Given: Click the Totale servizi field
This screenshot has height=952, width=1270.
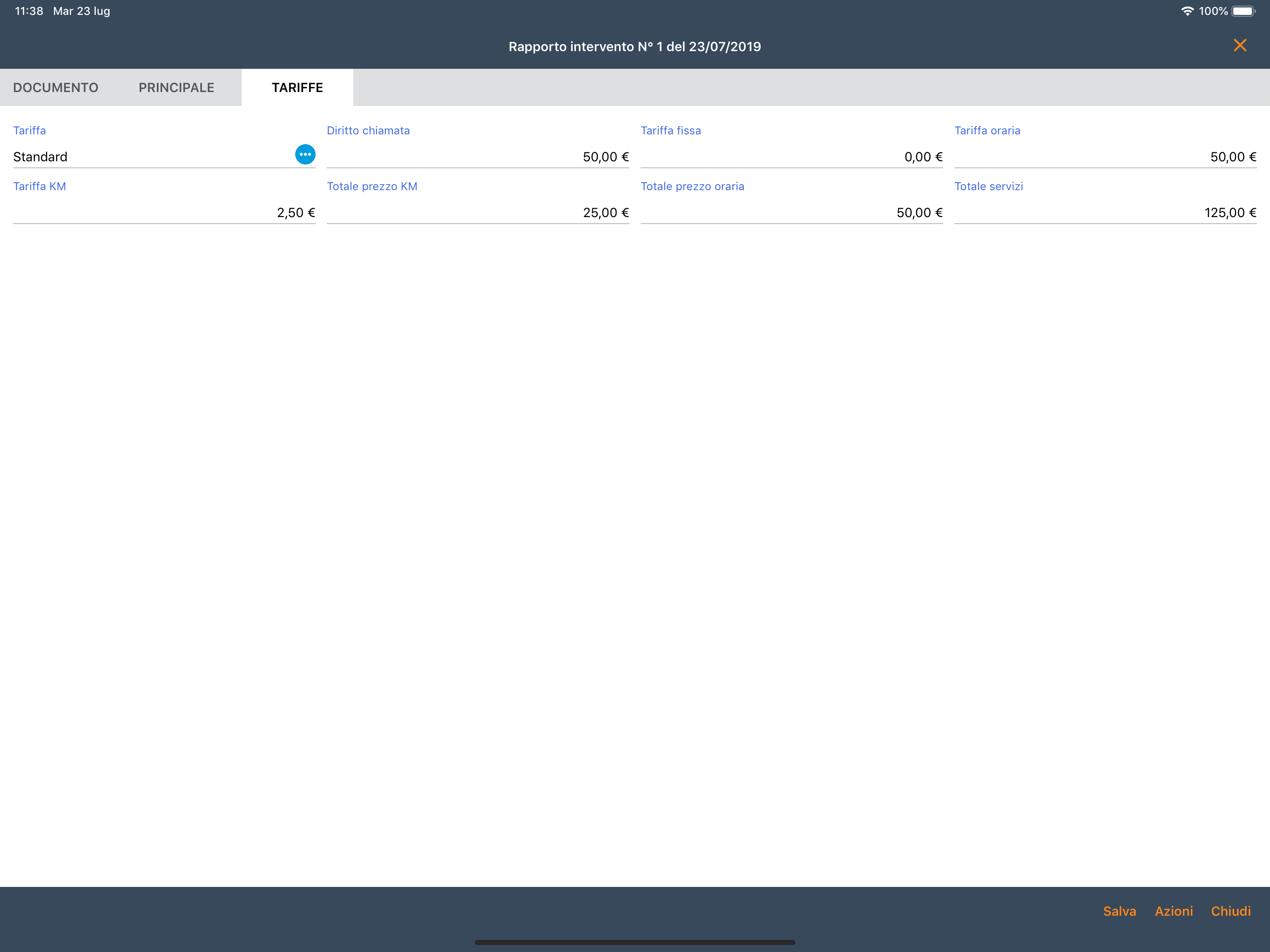Looking at the screenshot, I should [1105, 212].
